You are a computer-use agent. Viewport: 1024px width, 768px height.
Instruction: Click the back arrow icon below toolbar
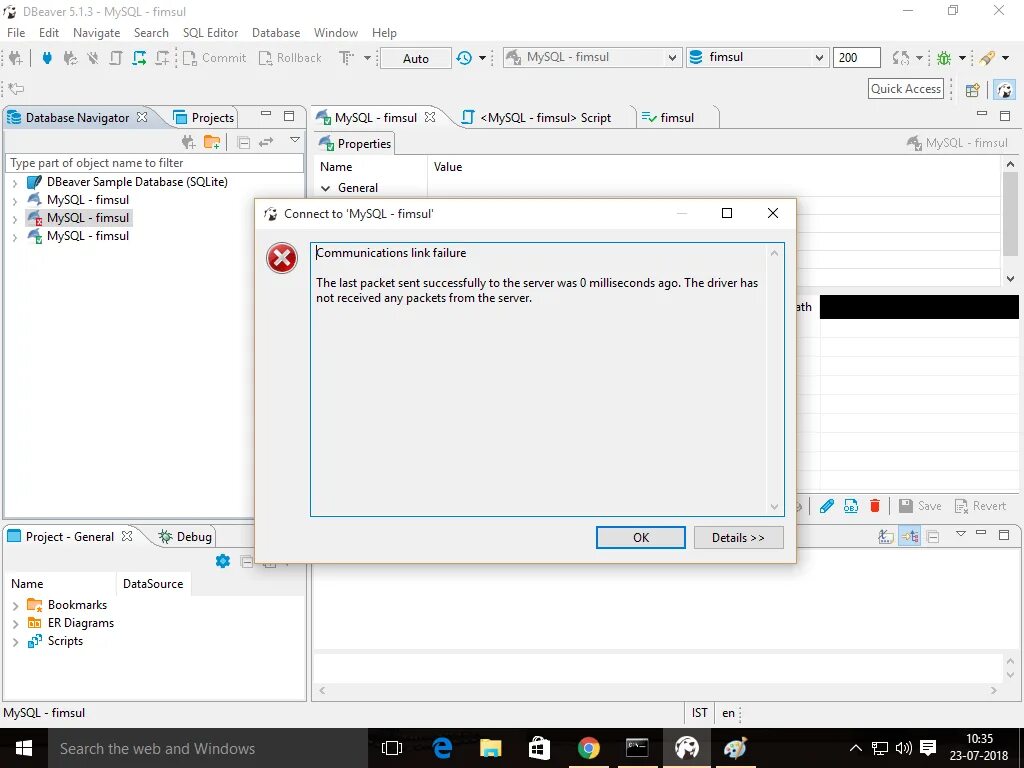pyautogui.click(x=17, y=88)
